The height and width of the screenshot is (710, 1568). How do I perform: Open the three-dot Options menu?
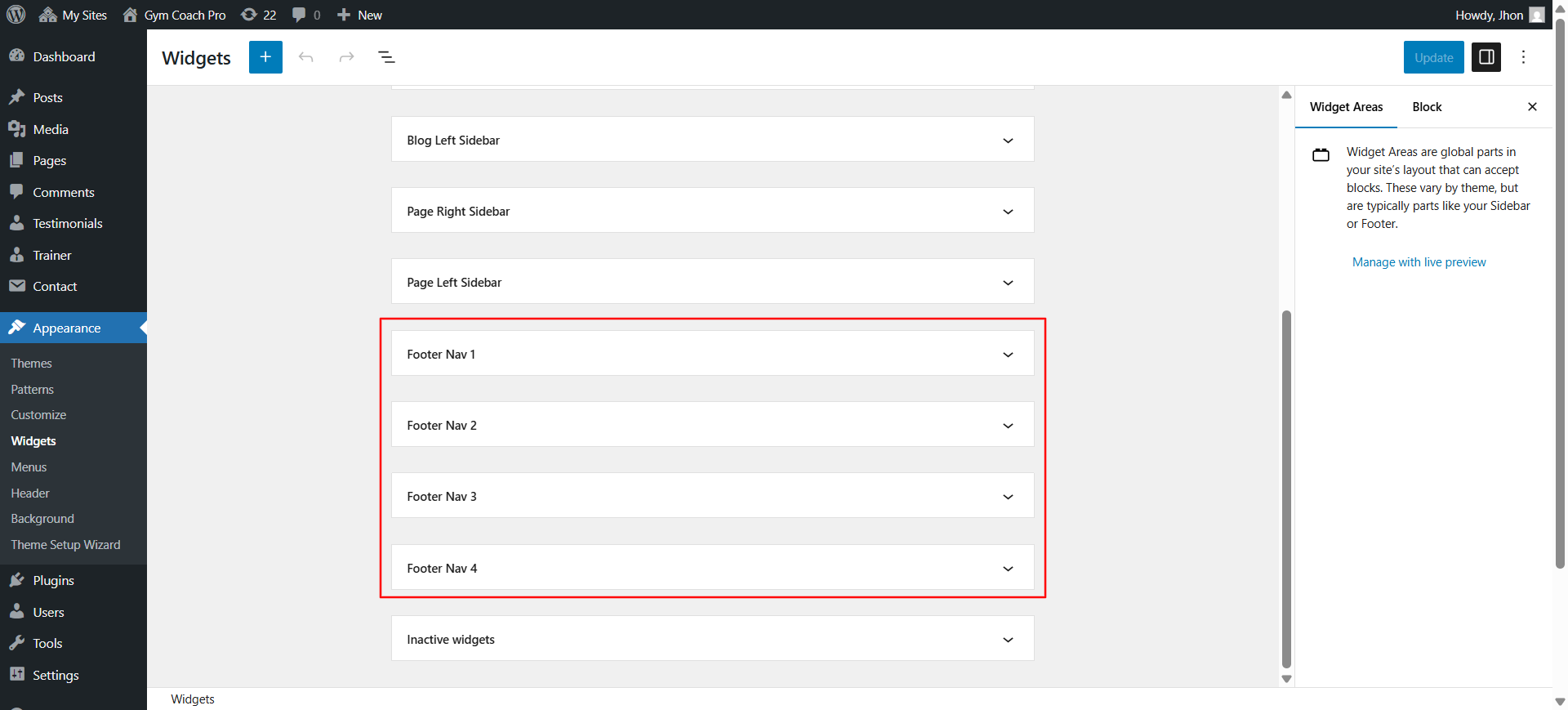[1523, 57]
